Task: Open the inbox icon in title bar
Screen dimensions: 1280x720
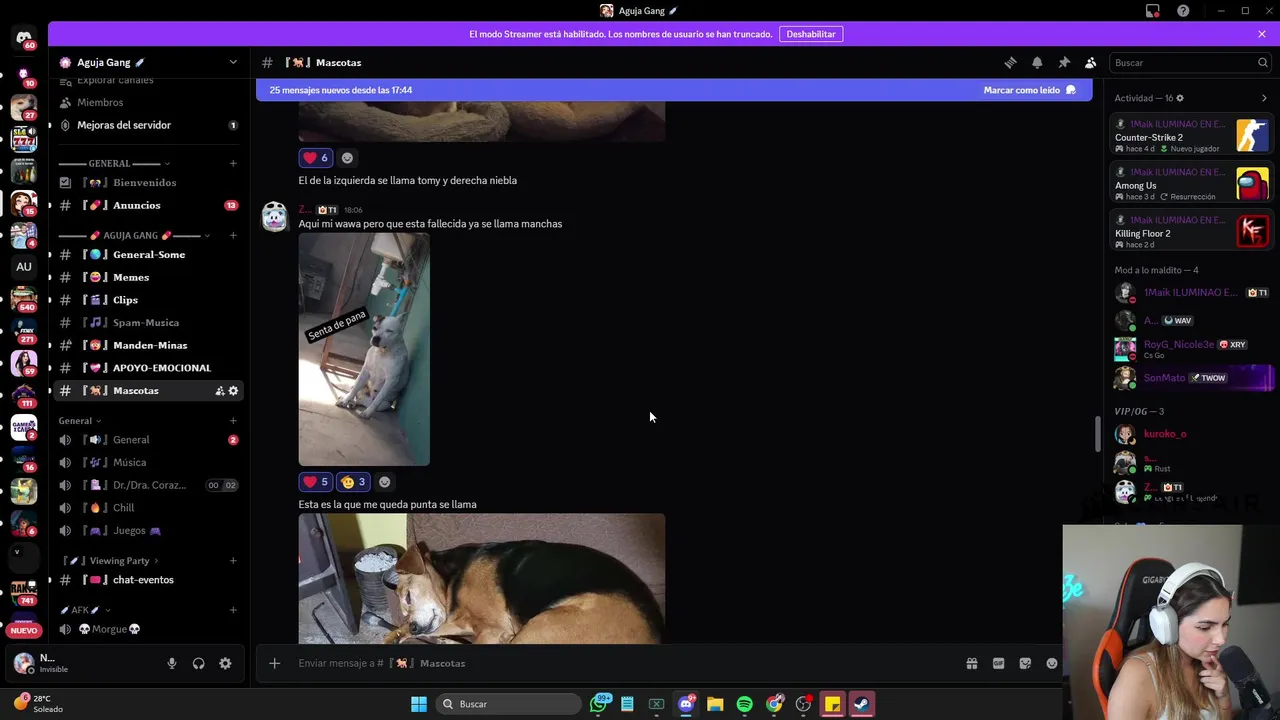Action: (1153, 11)
